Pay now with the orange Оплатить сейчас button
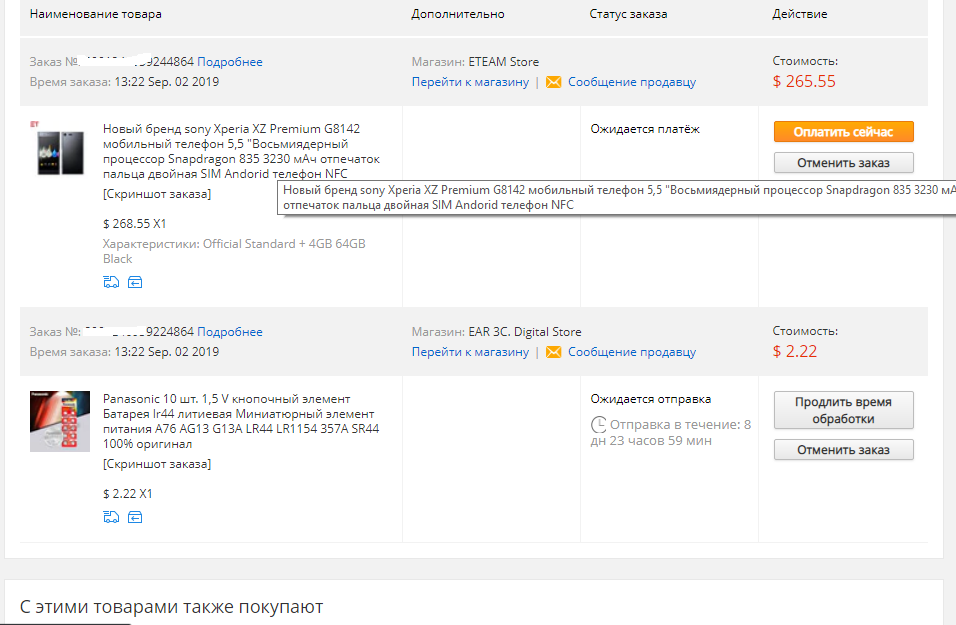 [x=843, y=132]
